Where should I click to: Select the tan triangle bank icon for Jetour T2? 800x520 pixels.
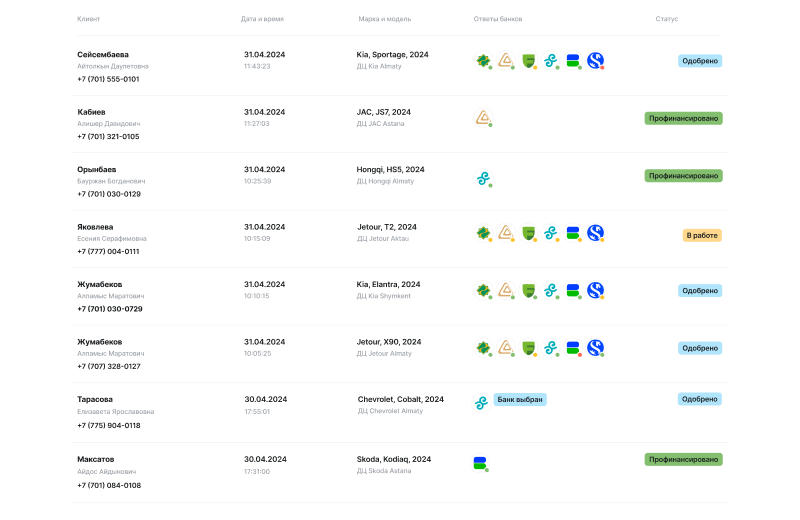(506, 233)
